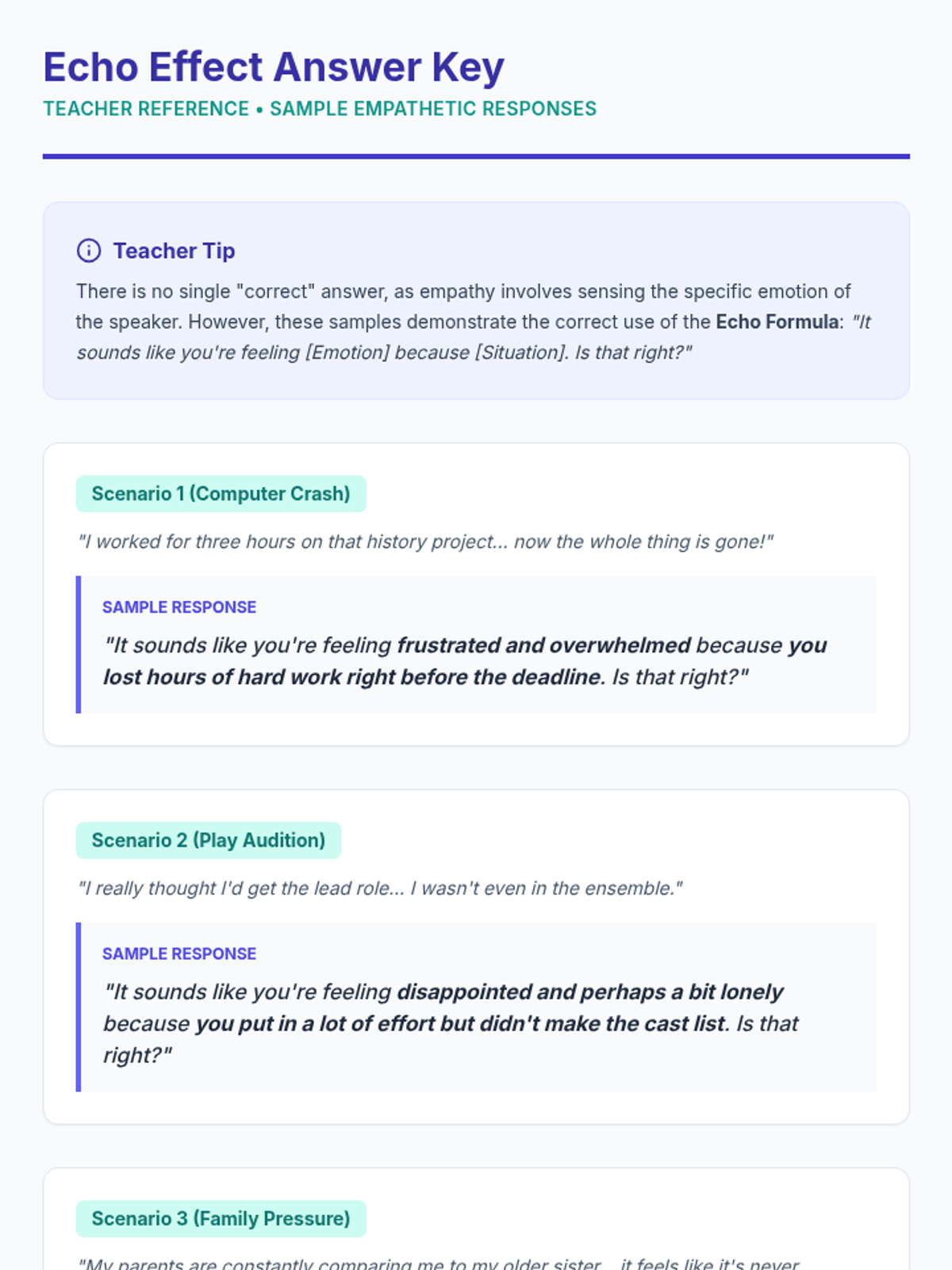Click the older sister comparison quote
The image size is (952, 1270).
(438, 1264)
